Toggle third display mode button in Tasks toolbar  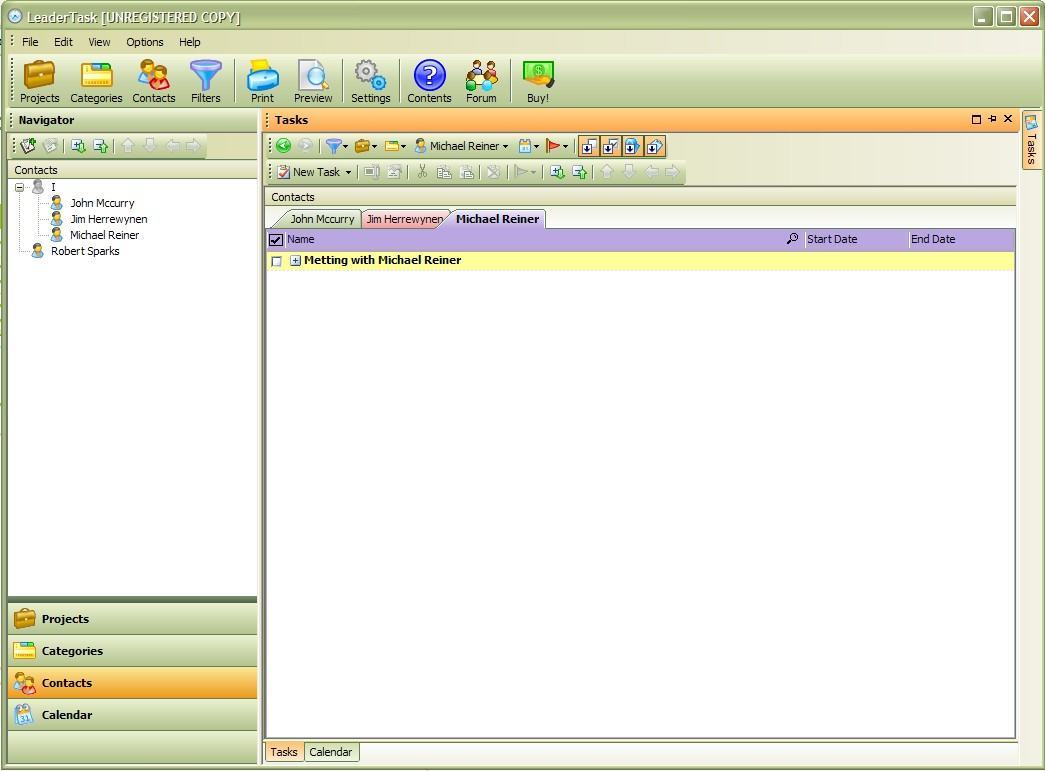coord(632,146)
